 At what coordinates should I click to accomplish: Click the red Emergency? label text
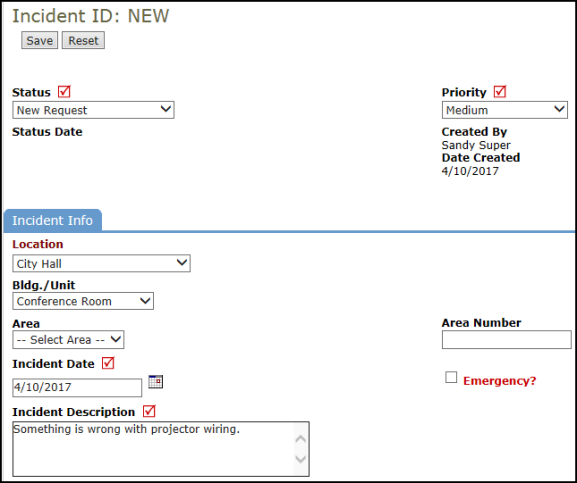tap(500, 381)
